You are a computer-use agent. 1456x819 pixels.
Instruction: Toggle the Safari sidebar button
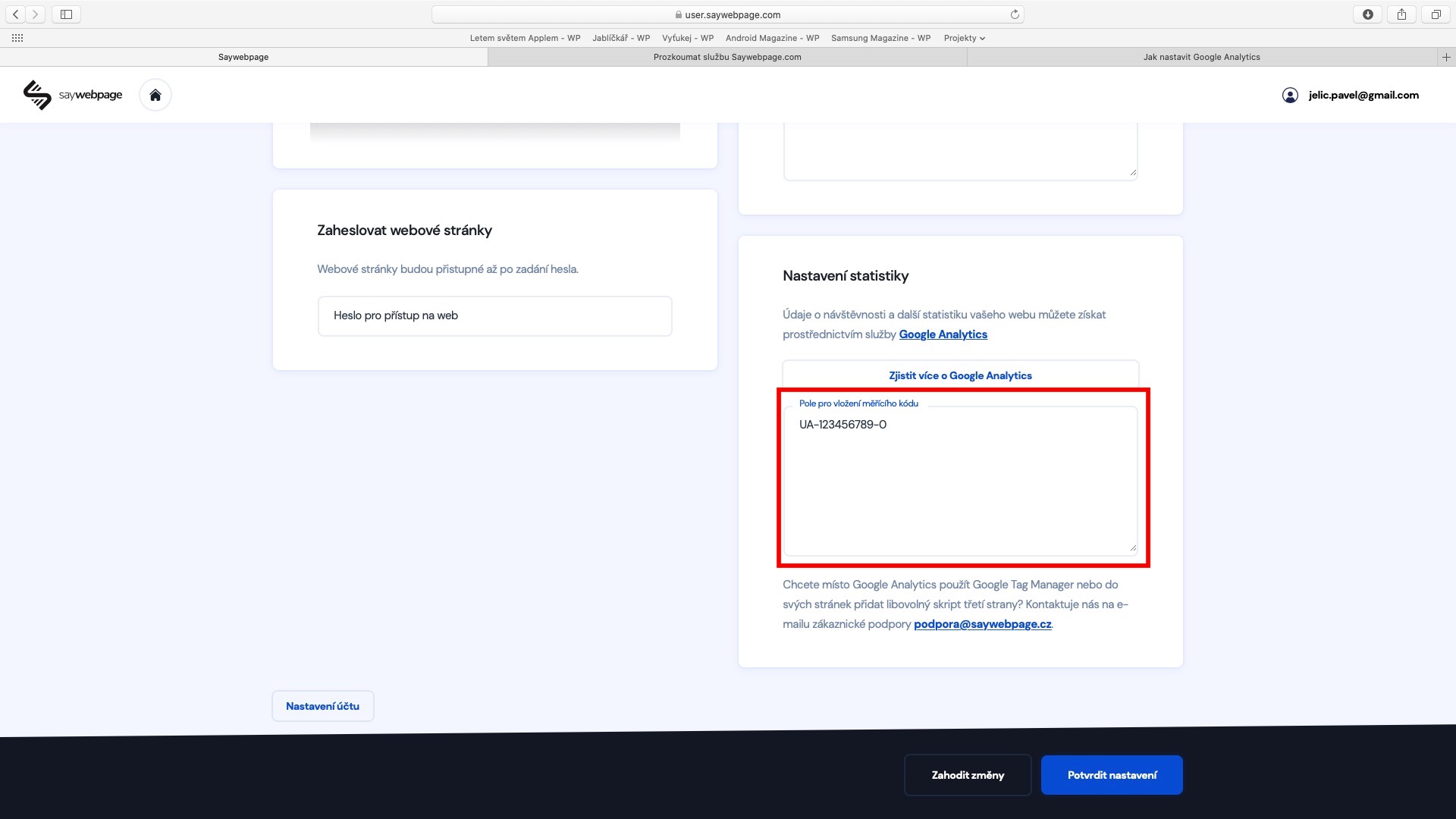[x=66, y=14]
